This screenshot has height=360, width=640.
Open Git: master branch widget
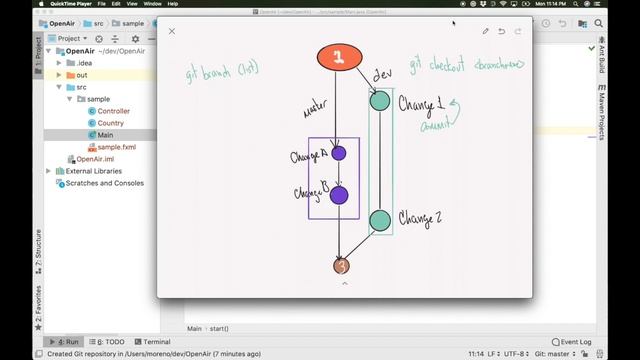(555, 354)
